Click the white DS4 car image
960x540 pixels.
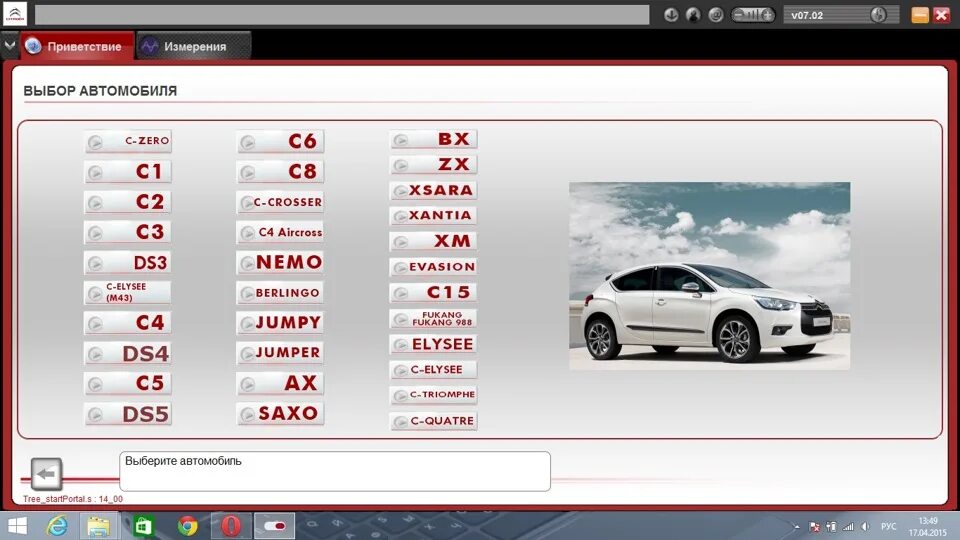click(710, 276)
